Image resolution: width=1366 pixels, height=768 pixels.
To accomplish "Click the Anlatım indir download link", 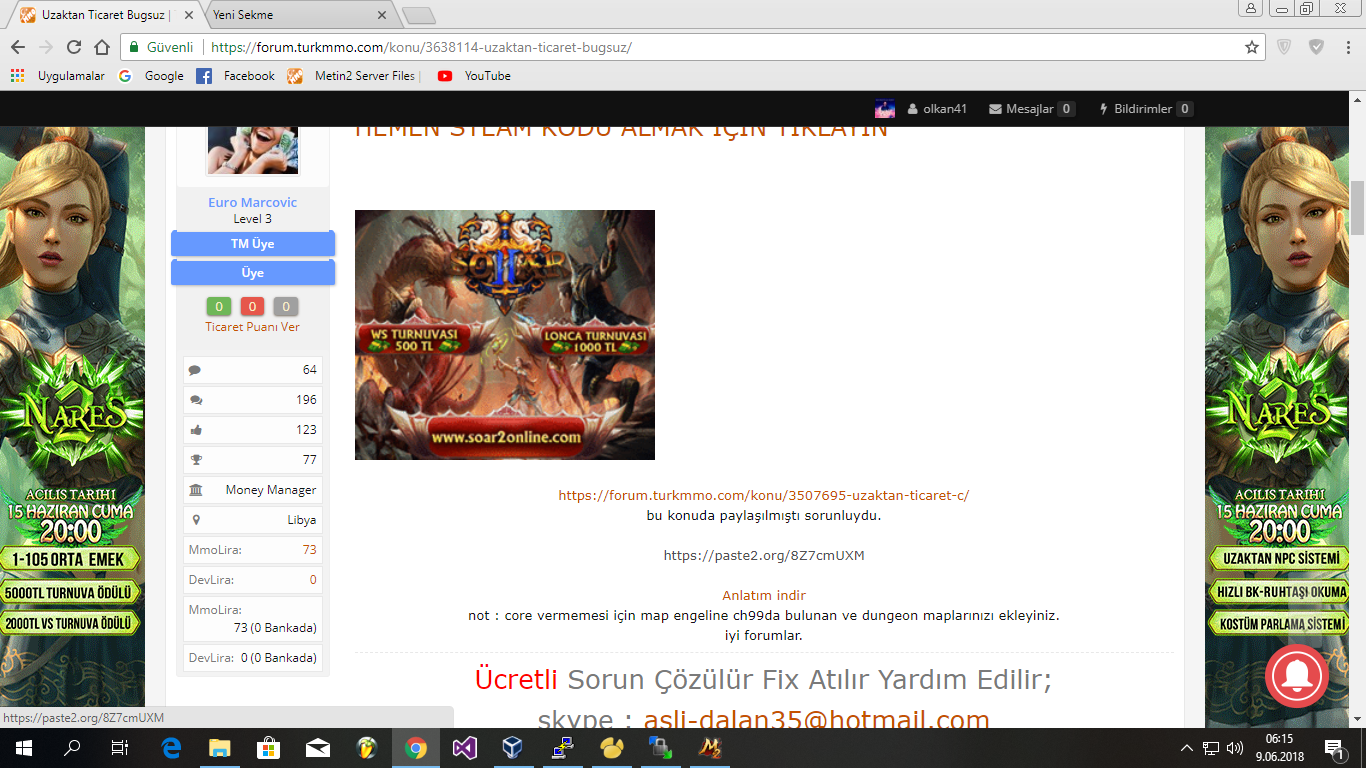I will tap(764, 595).
